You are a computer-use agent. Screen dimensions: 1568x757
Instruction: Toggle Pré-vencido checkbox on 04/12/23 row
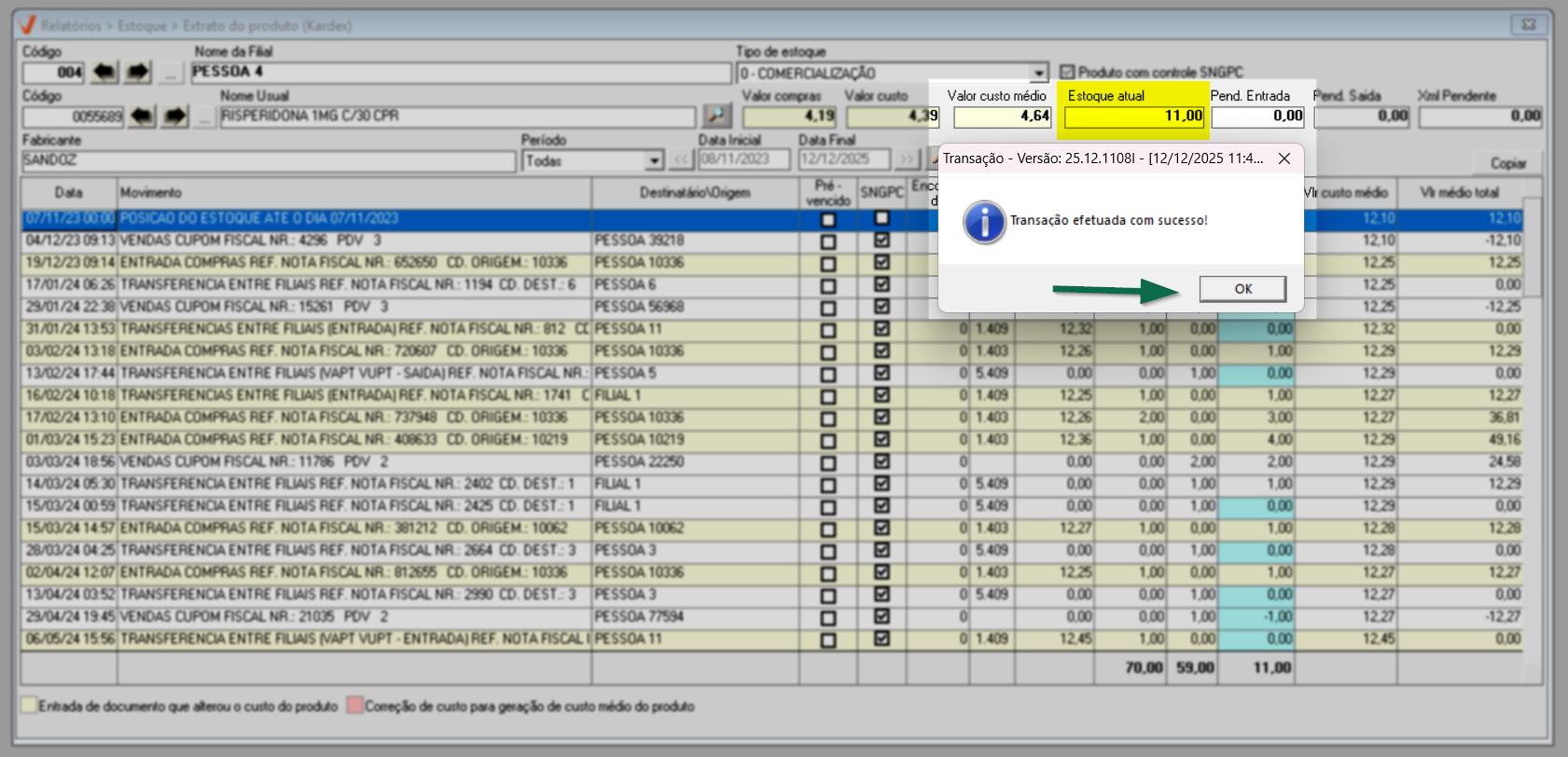click(x=827, y=241)
